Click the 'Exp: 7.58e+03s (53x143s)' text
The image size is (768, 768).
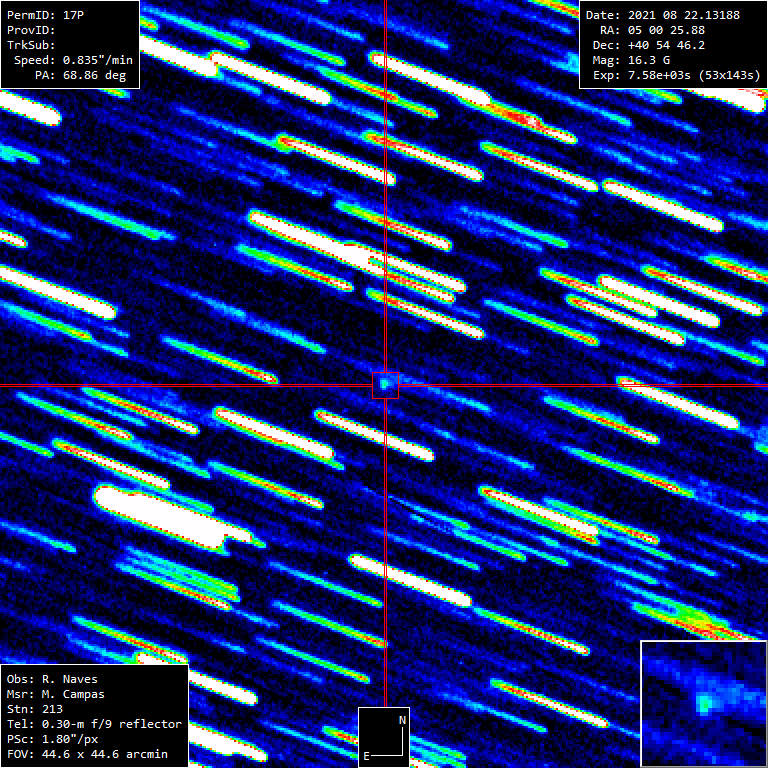coord(677,75)
